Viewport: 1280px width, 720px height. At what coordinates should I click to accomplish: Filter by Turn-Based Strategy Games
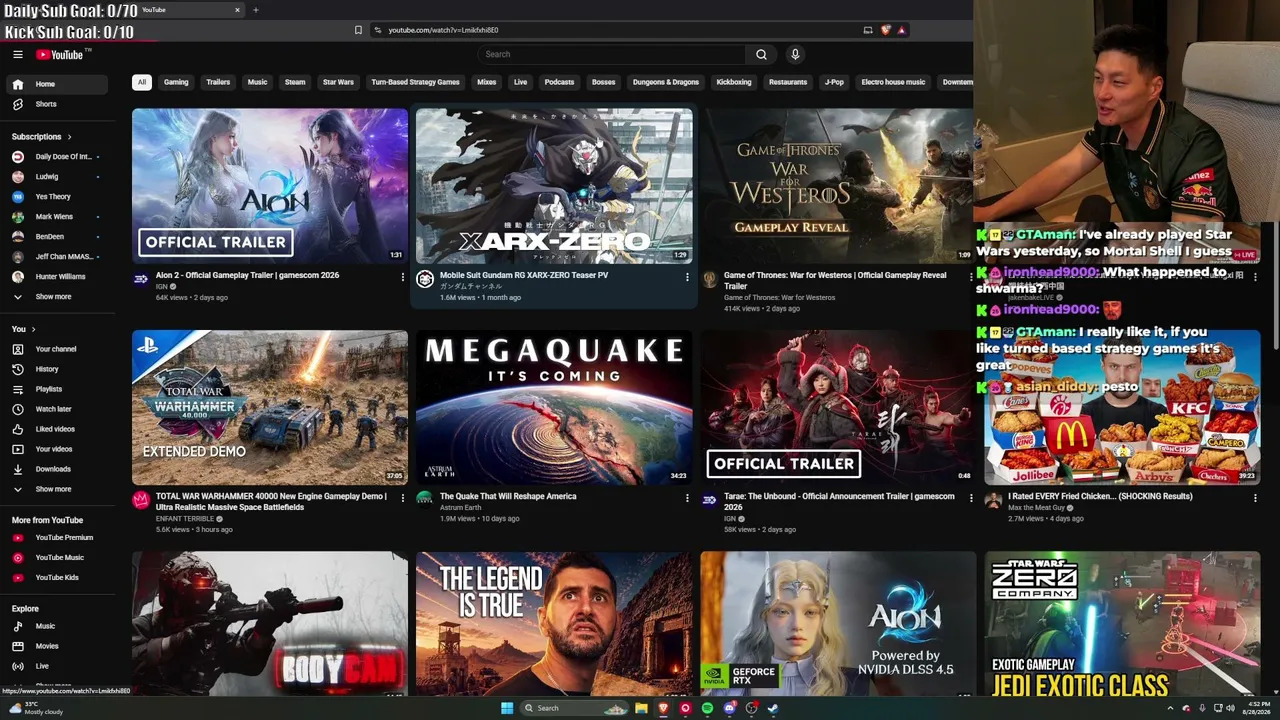(x=415, y=82)
